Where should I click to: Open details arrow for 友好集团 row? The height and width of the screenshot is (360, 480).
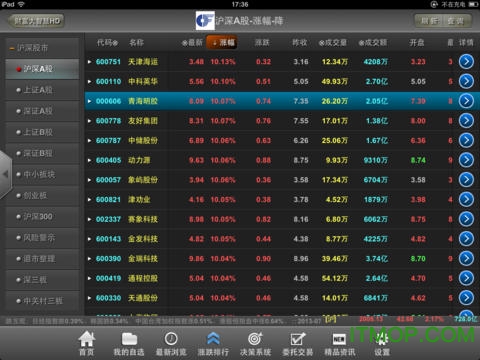point(466,121)
